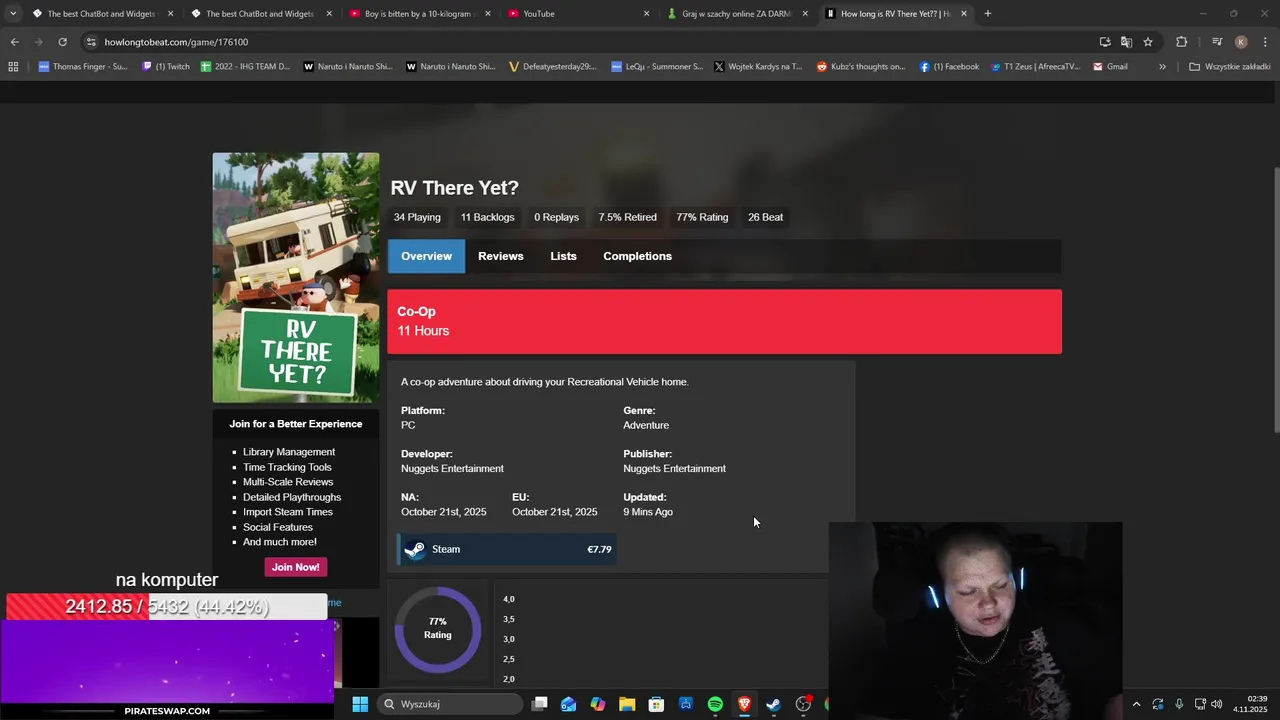Open the tab search dropdown arrow
1280x720 pixels.
13,14
